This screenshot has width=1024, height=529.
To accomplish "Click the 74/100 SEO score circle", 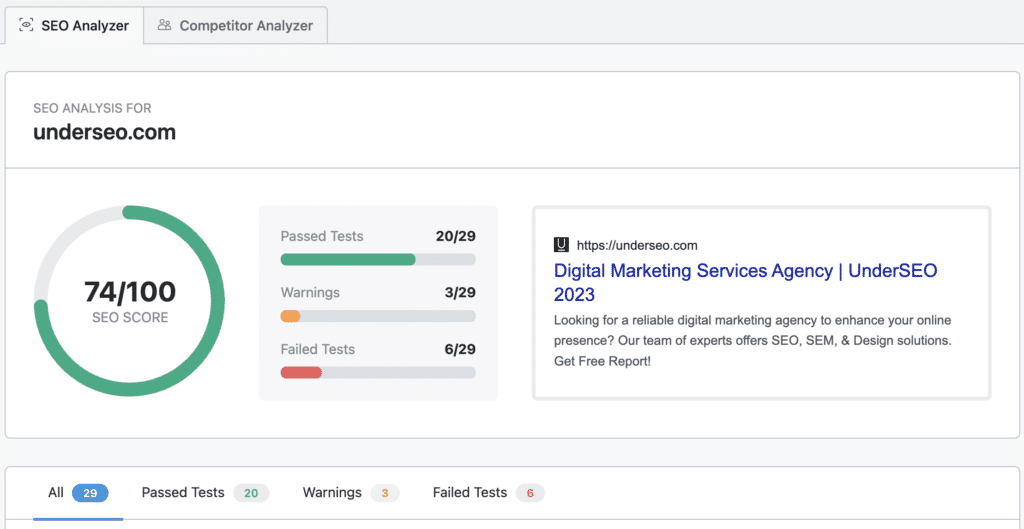I will pos(130,301).
